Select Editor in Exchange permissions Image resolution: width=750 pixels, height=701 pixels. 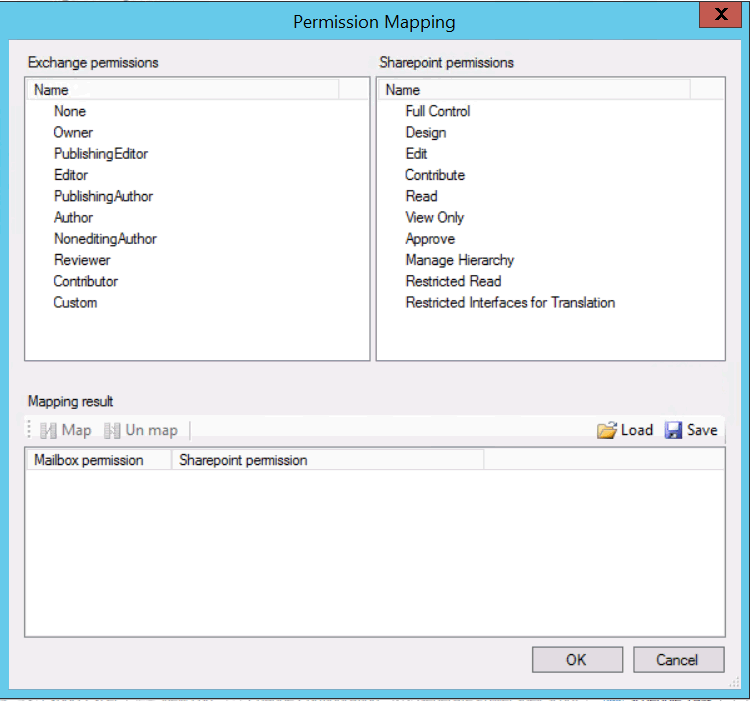71,175
